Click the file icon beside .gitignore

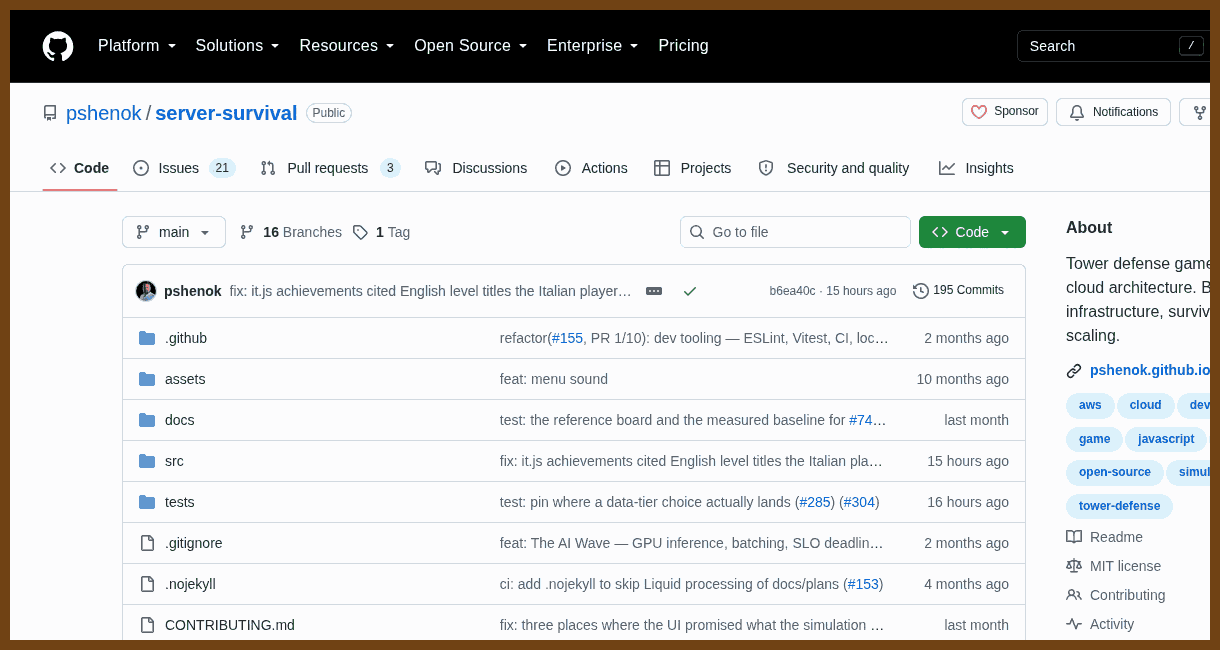coord(147,543)
